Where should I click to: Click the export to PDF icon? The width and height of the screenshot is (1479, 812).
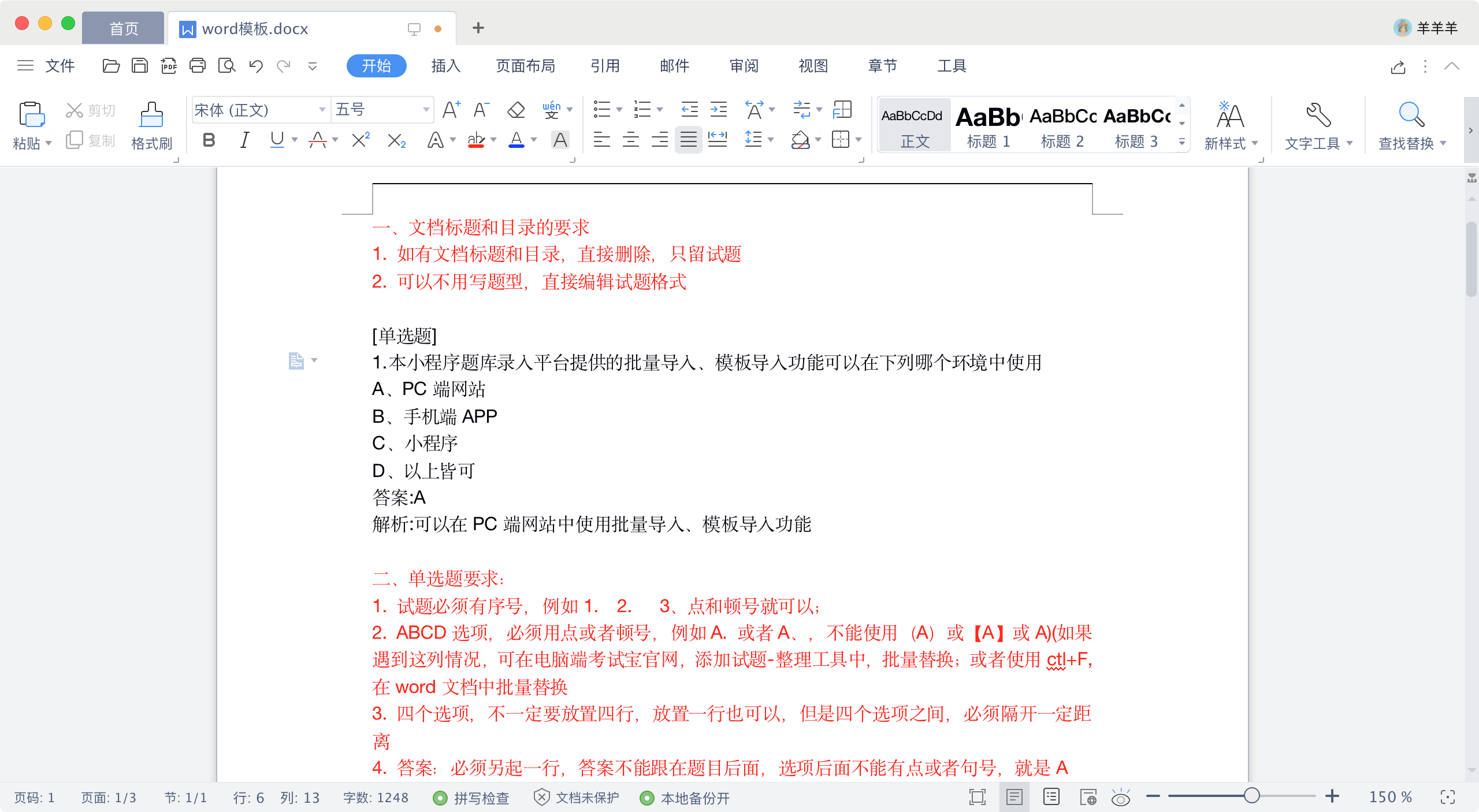click(169, 66)
